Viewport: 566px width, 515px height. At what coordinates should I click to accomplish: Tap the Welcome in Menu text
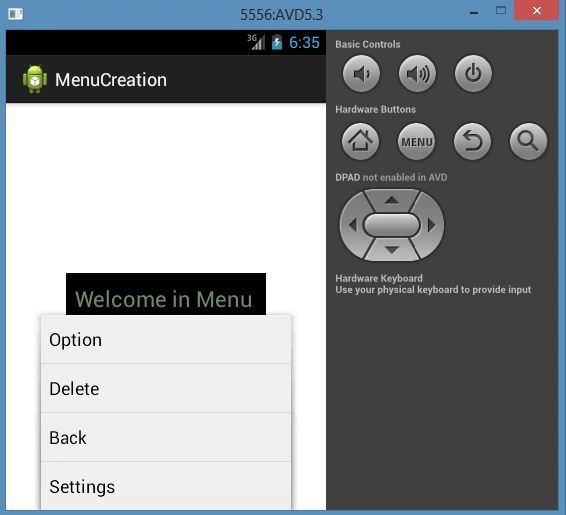164,299
